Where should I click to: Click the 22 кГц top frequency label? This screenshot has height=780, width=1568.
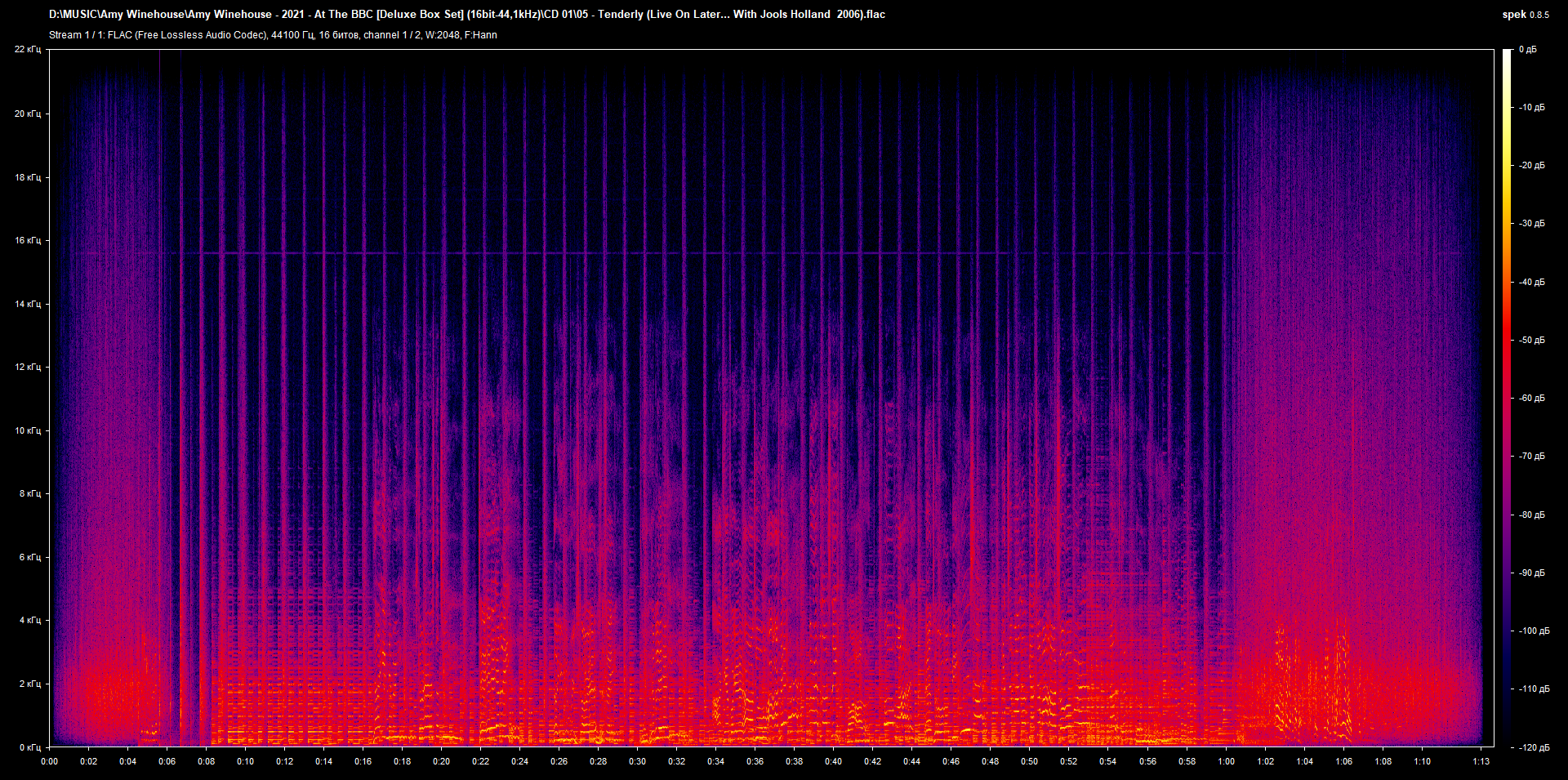28,50
